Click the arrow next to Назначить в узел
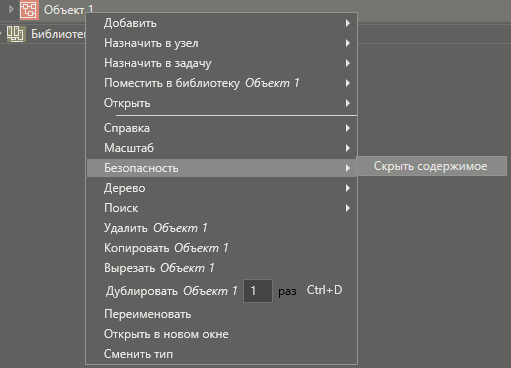Image resolution: width=511 pixels, height=368 pixels. (x=348, y=43)
